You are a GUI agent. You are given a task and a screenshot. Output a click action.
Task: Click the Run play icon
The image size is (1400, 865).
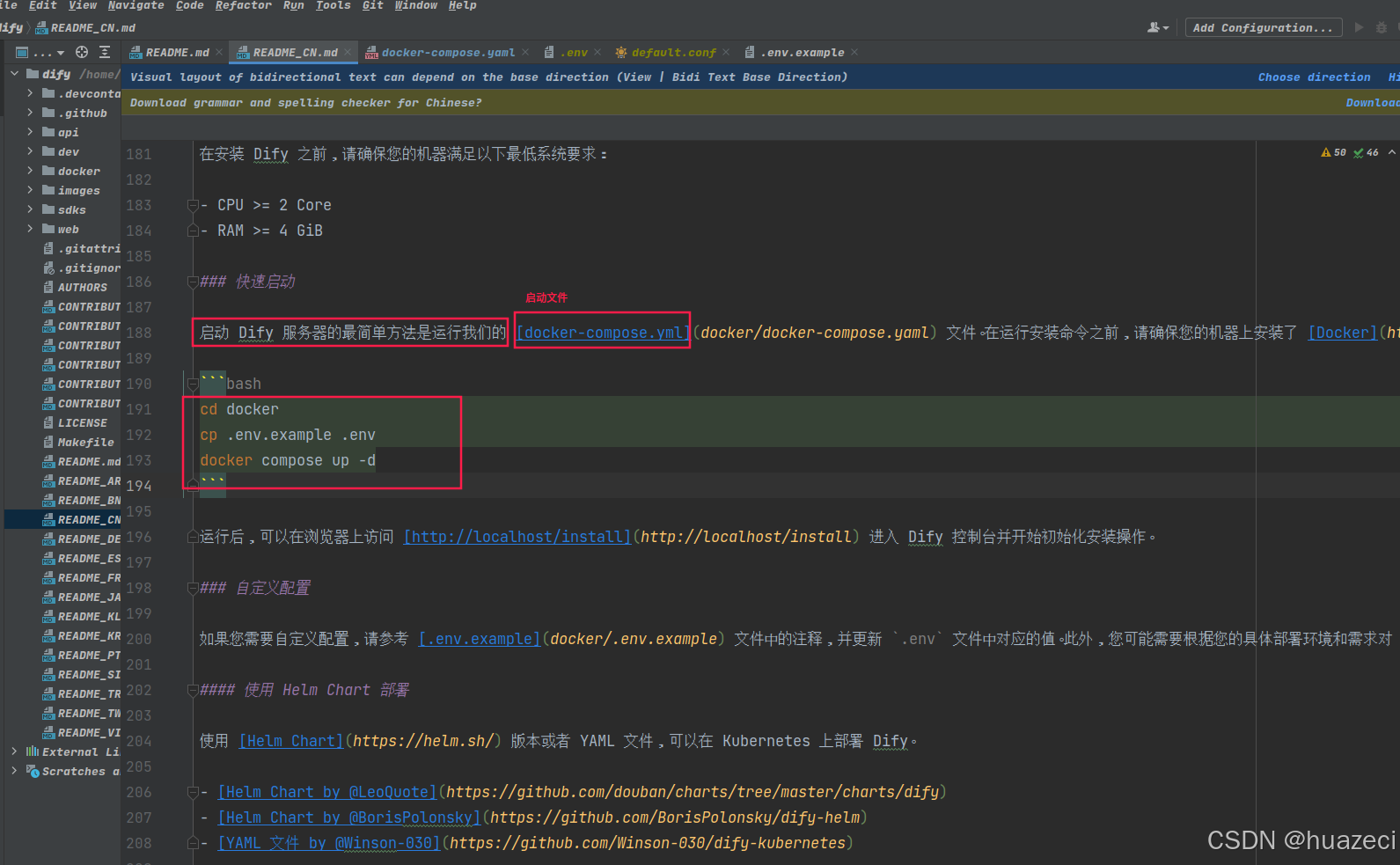point(1359,28)
